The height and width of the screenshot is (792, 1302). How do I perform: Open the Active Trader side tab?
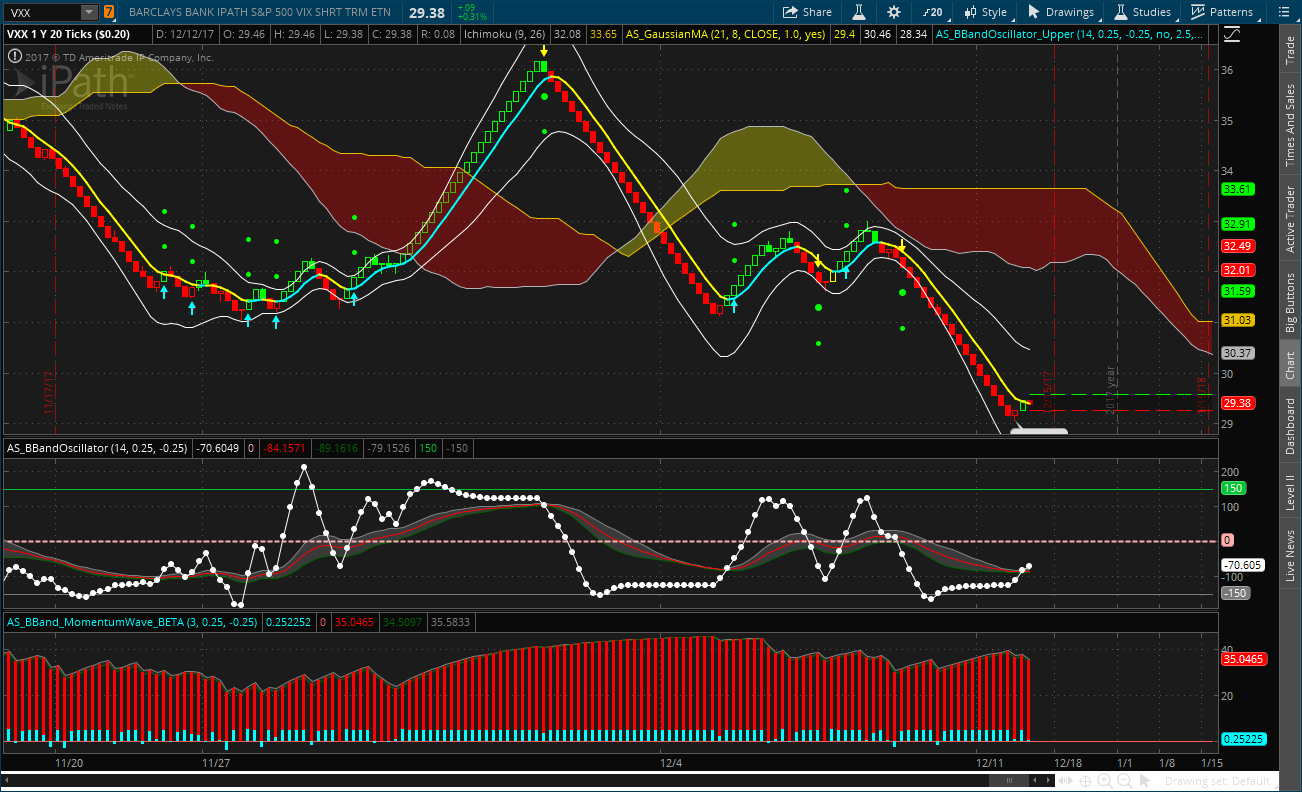point(1290,220)
